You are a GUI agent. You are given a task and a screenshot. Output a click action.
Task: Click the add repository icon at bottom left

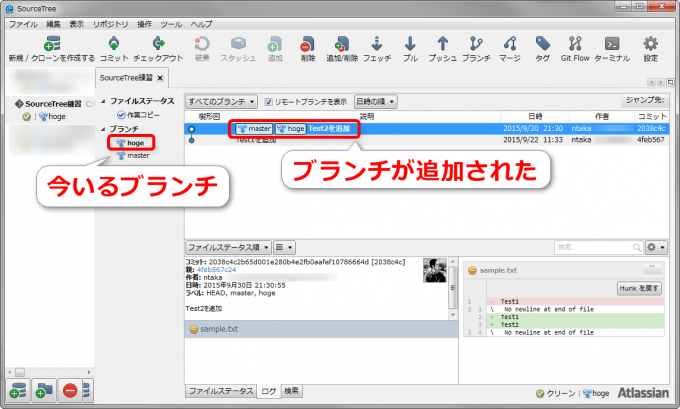pos(18,391)
